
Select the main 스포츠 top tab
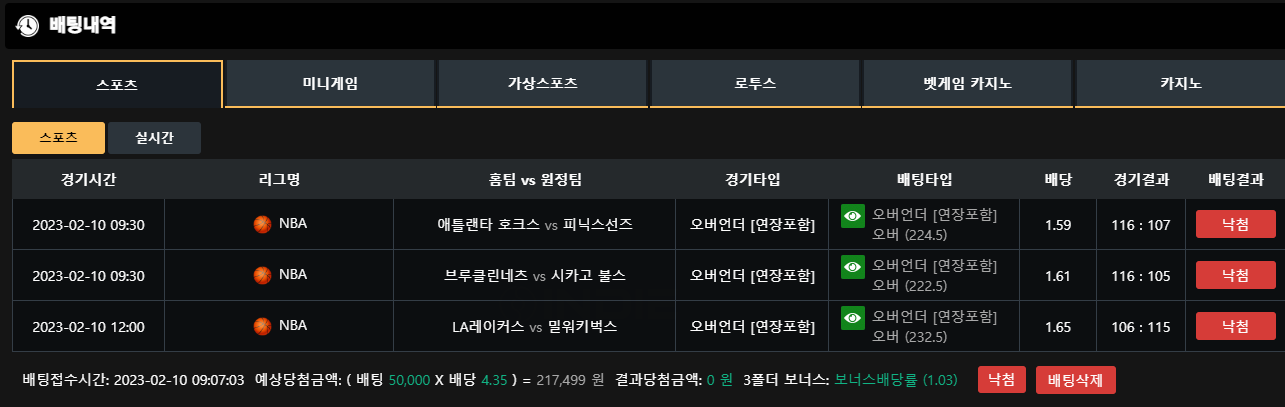coord(117,84)
